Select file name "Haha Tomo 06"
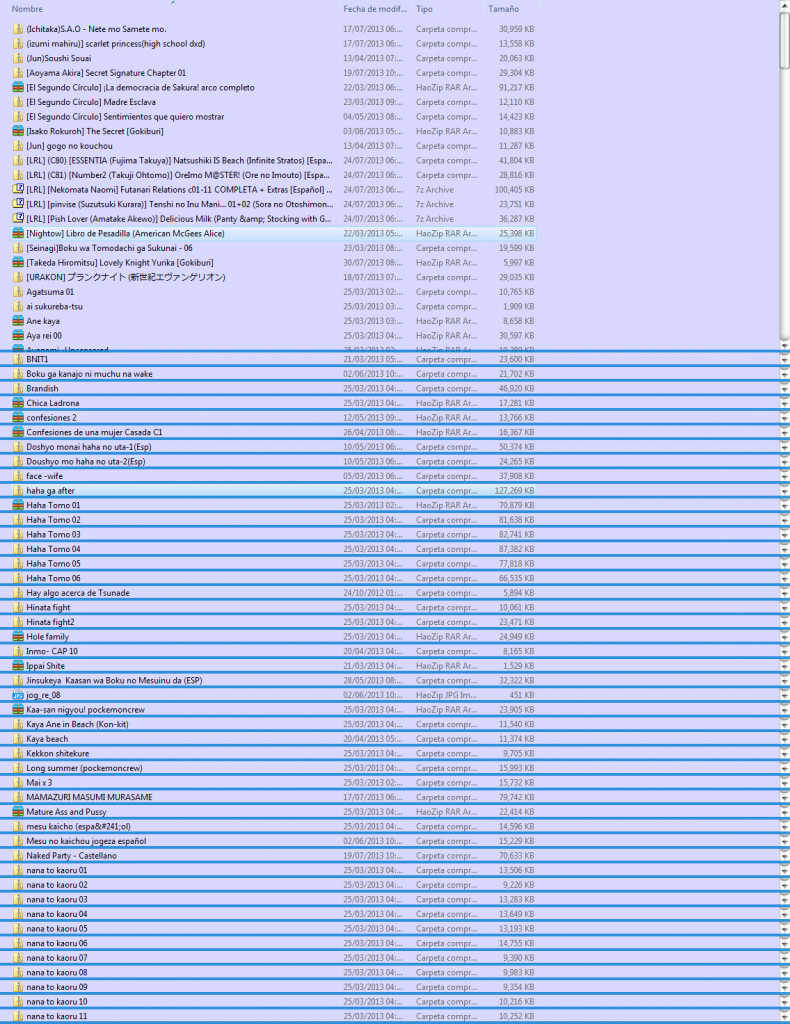The height and width of the screenshot is (1024, 790). pyautogui.click(x=54, y=578)
